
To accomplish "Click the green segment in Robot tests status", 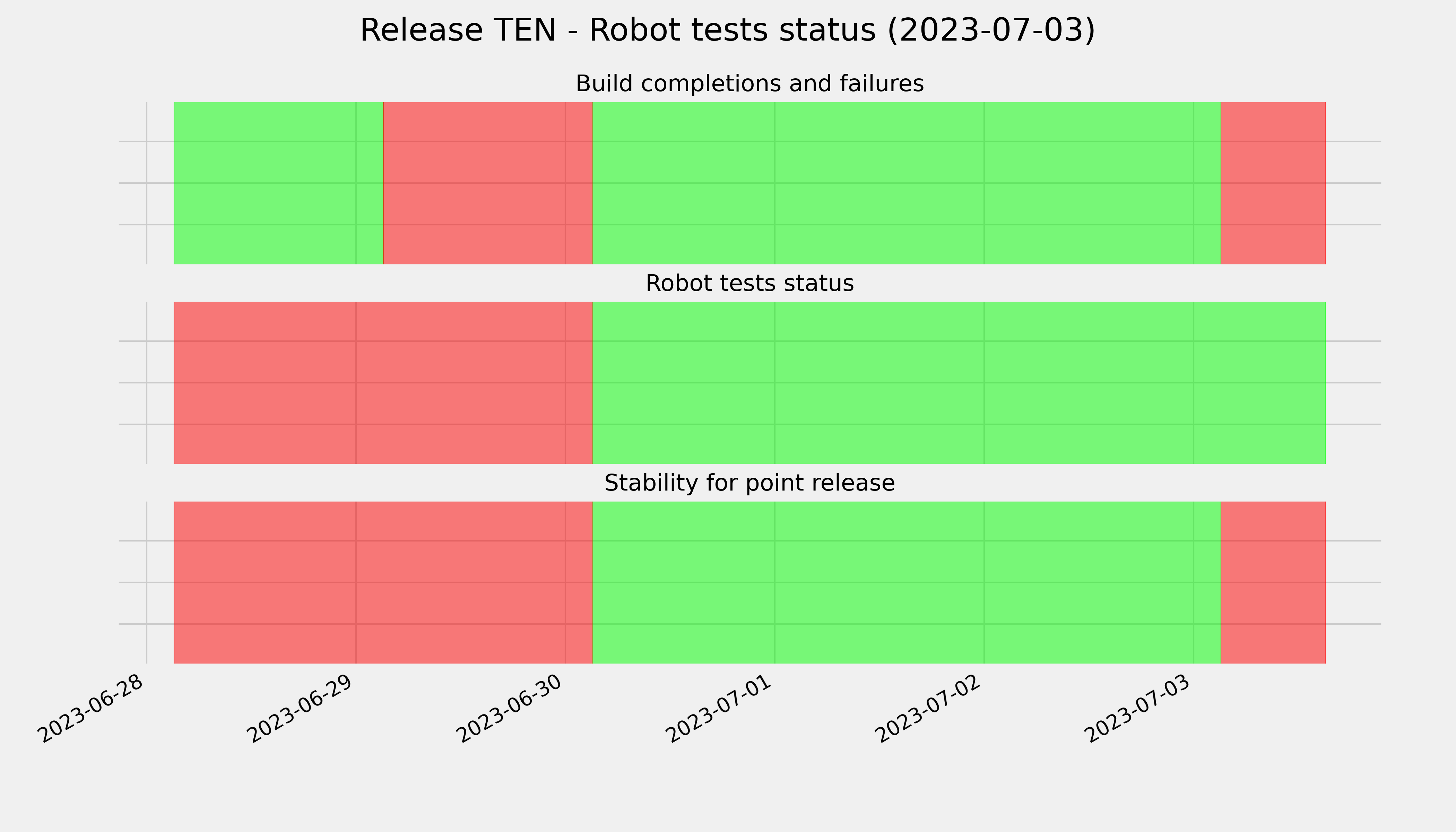I will [x=960, y=383].
